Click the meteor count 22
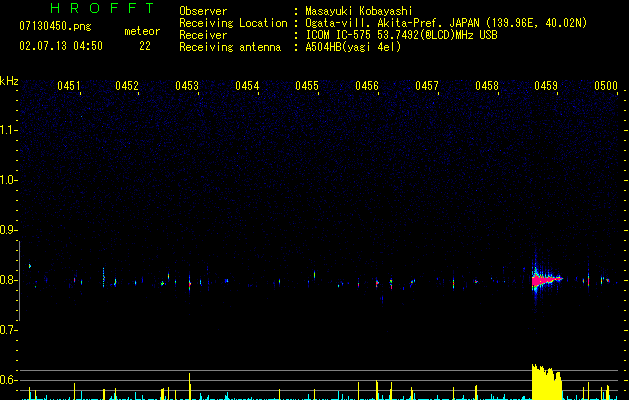Image resolution: width=629 pixels, height=400 pixels. point(145,46)
